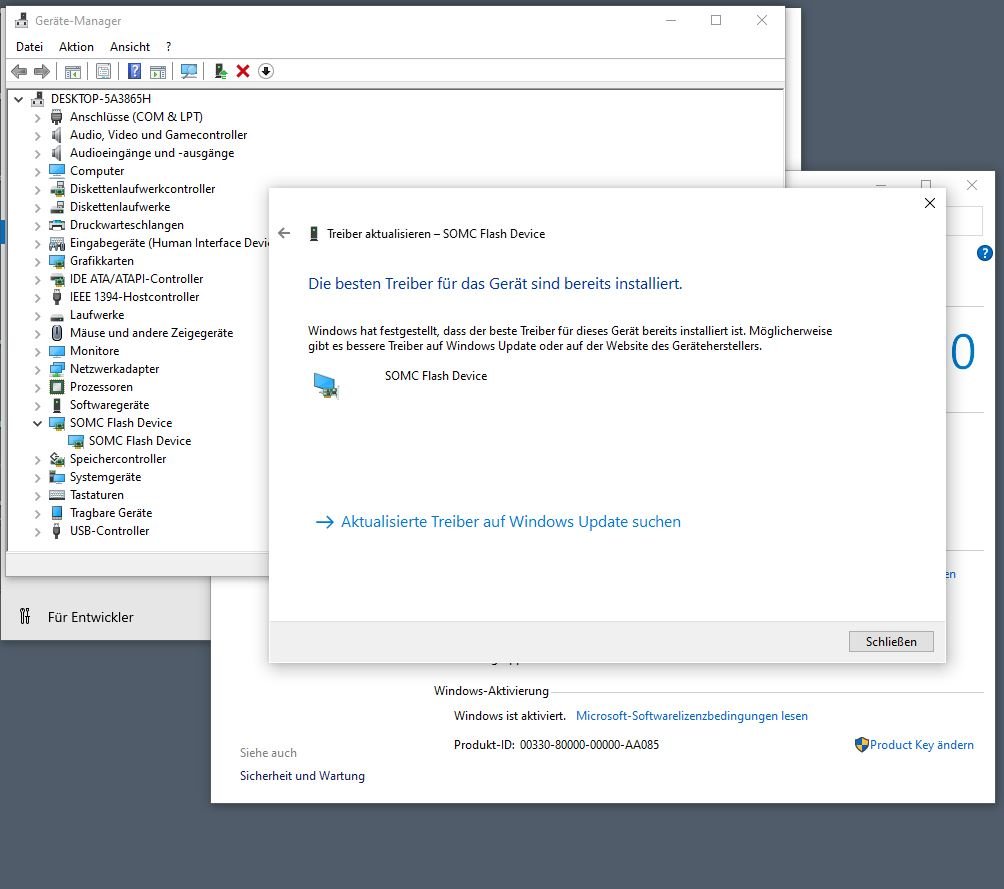
Task: Click the blue help icon in System window
Action: coord(985,253)
